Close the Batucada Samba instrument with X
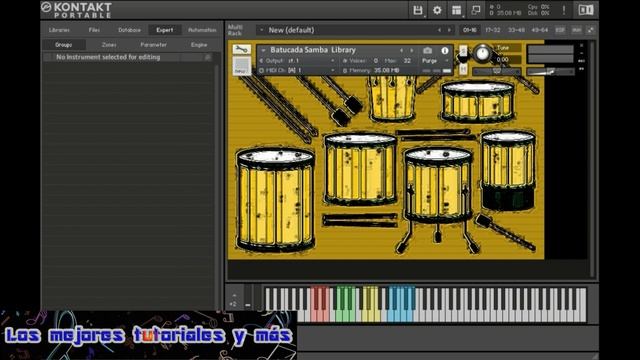640x360 pixels. click(582, 45)
